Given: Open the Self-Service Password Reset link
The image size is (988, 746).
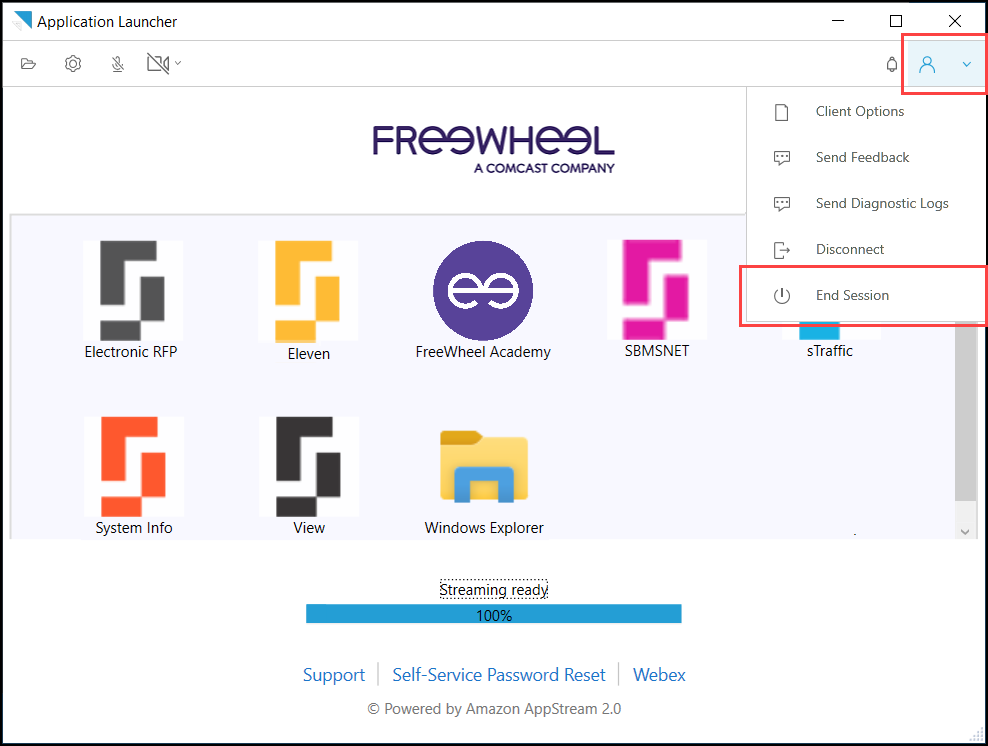Looking at the screenshot, I should pyautogui.click(x=498, y=674).
